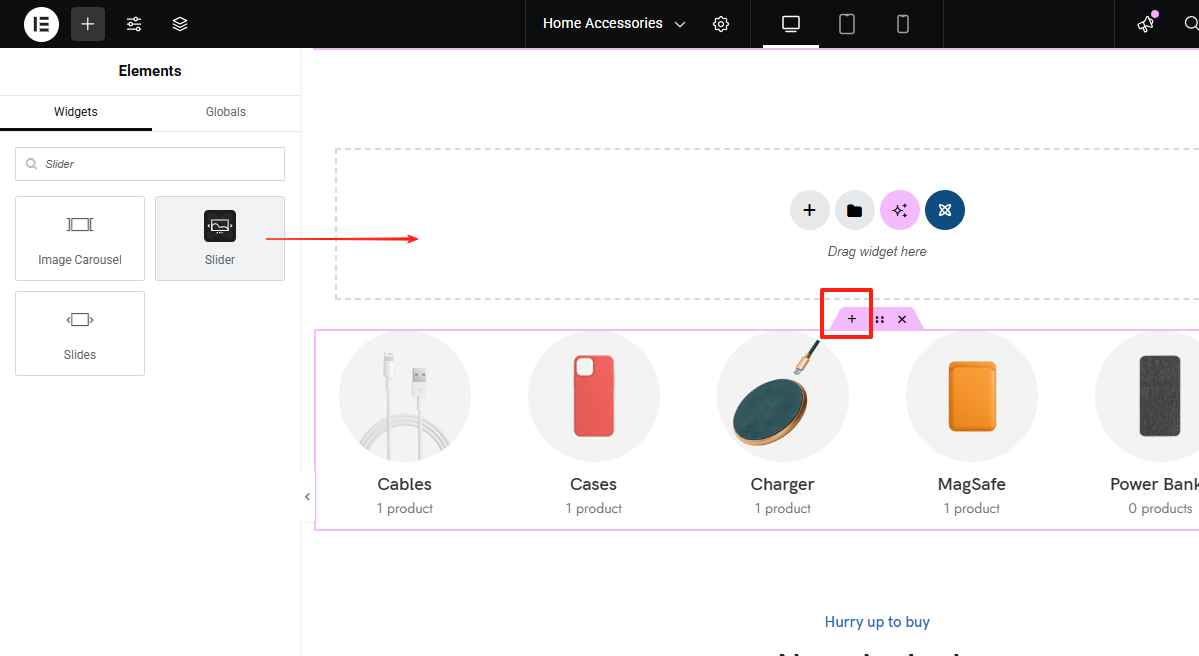Viewport: 1199px width, 656px height.
Task: Open the add element plus button in top bar
Action: 88,24
